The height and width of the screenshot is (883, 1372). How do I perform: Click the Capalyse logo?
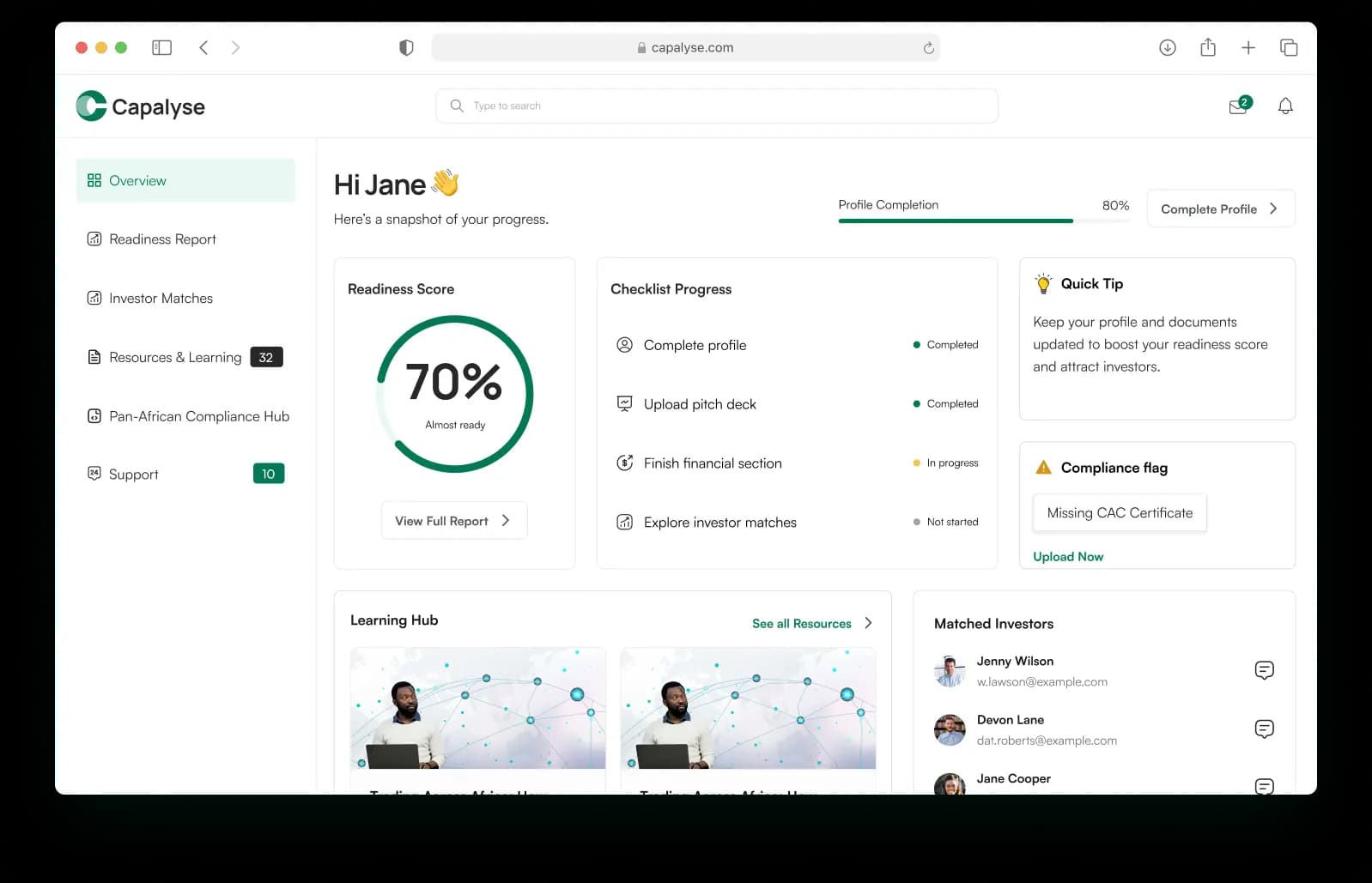click(x=141, y=106)
